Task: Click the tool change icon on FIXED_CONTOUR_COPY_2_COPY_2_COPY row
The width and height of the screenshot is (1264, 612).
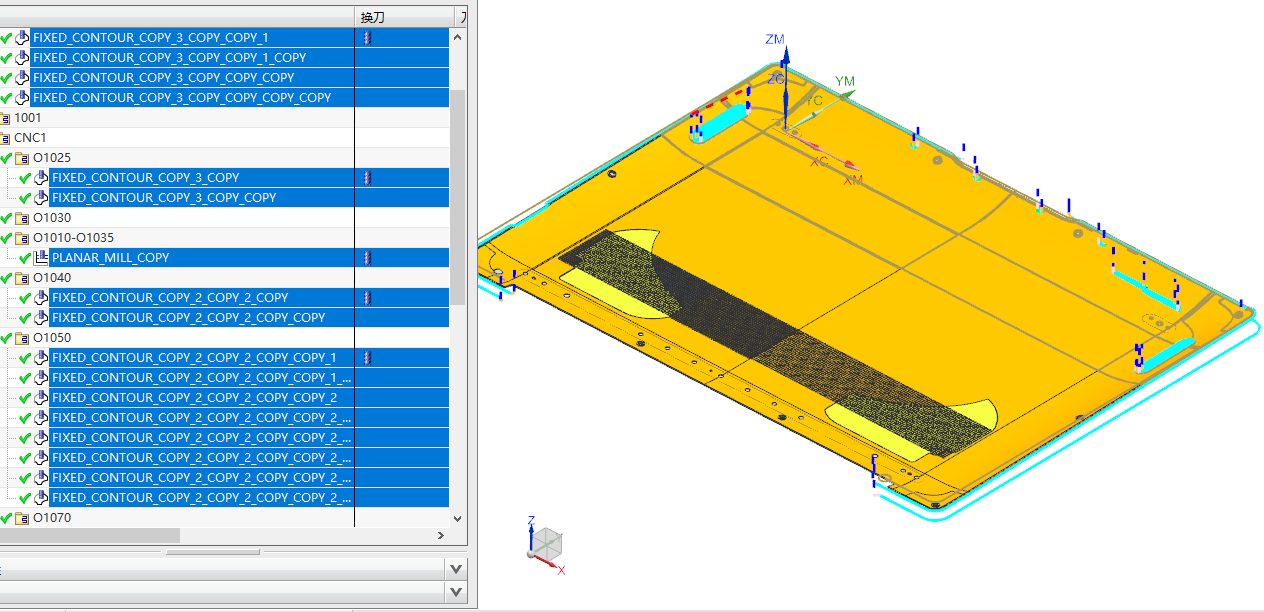Action: coord(367,298)
